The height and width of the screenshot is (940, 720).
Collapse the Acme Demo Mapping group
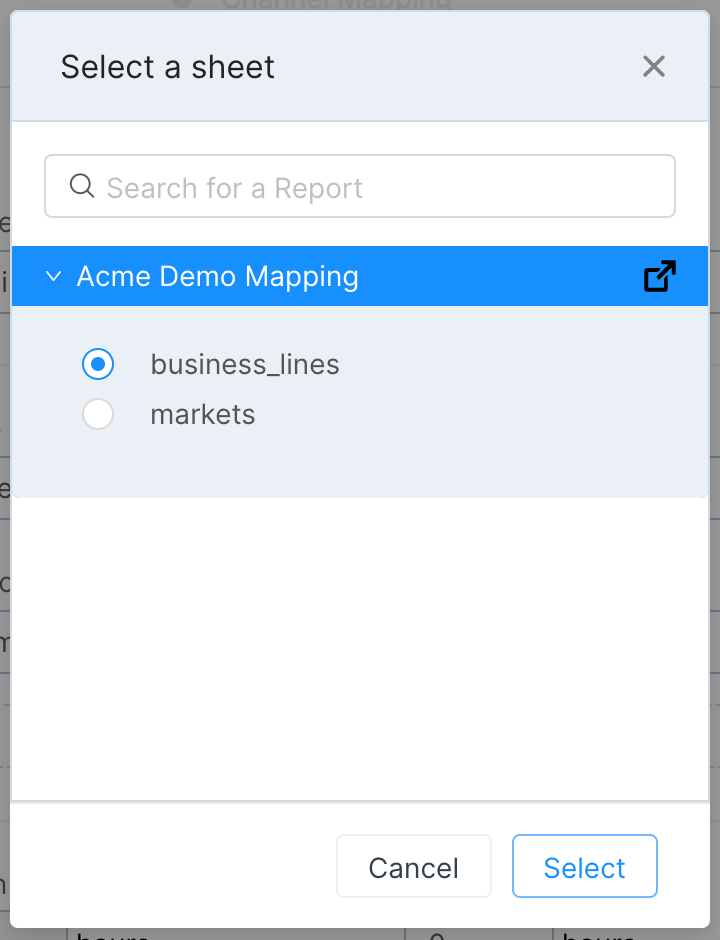click(53, 276)
